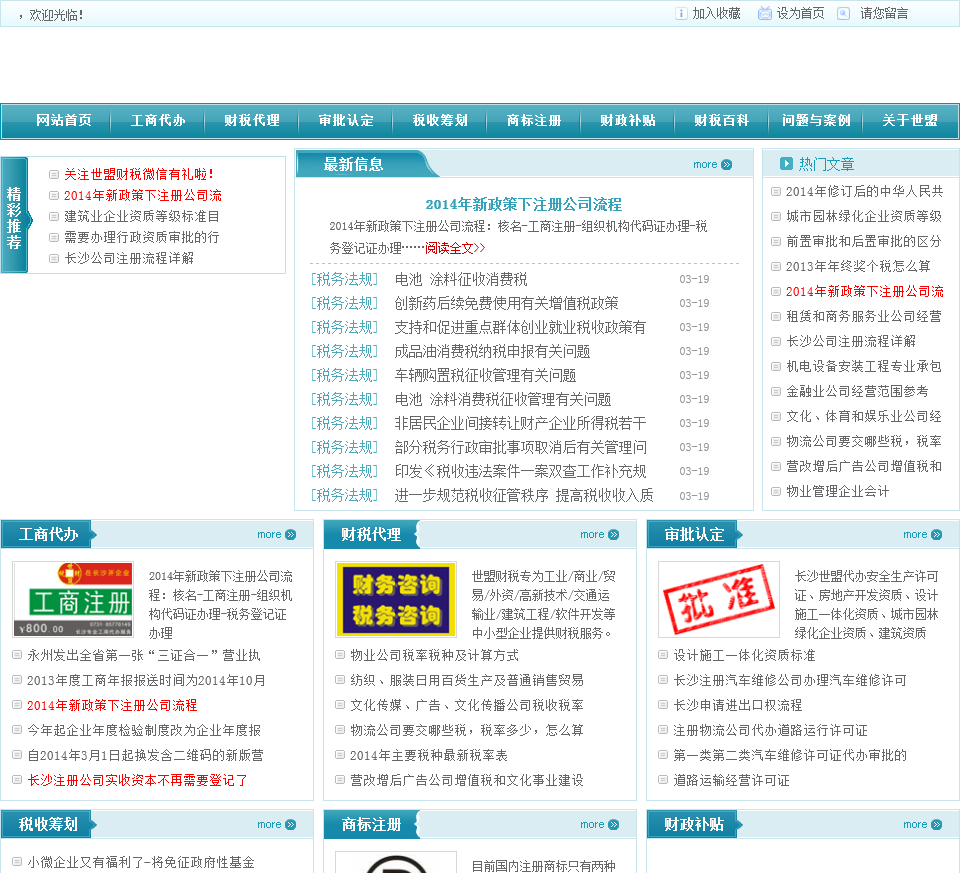Click the 工商注册 thumbnail image
Viewport: 960px width, 873px height.
click(73, 599)
